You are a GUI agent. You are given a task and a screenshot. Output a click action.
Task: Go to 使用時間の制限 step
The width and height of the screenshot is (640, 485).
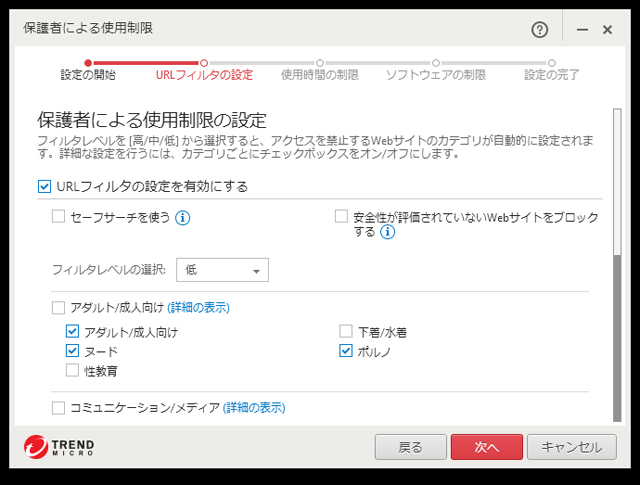(x=320, y=74)
